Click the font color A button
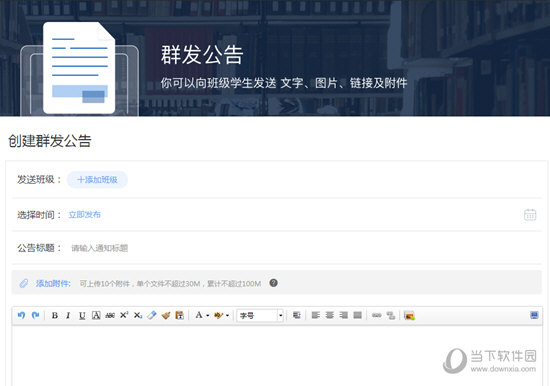The width and height of the screenshot is (550, 386). click(x=199, y=315)
